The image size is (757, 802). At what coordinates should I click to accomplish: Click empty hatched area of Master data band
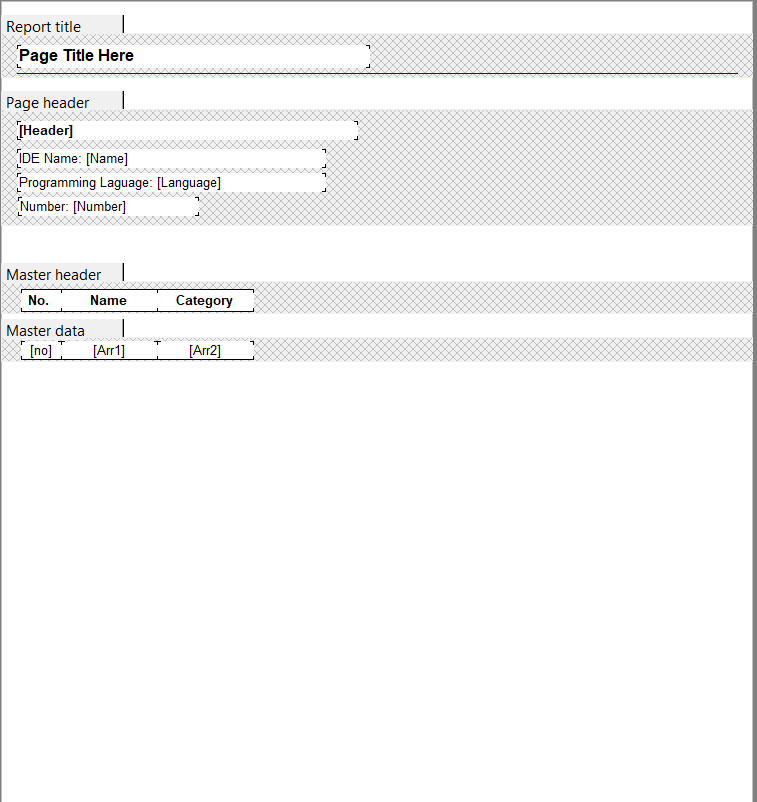[x=500, y=349]
